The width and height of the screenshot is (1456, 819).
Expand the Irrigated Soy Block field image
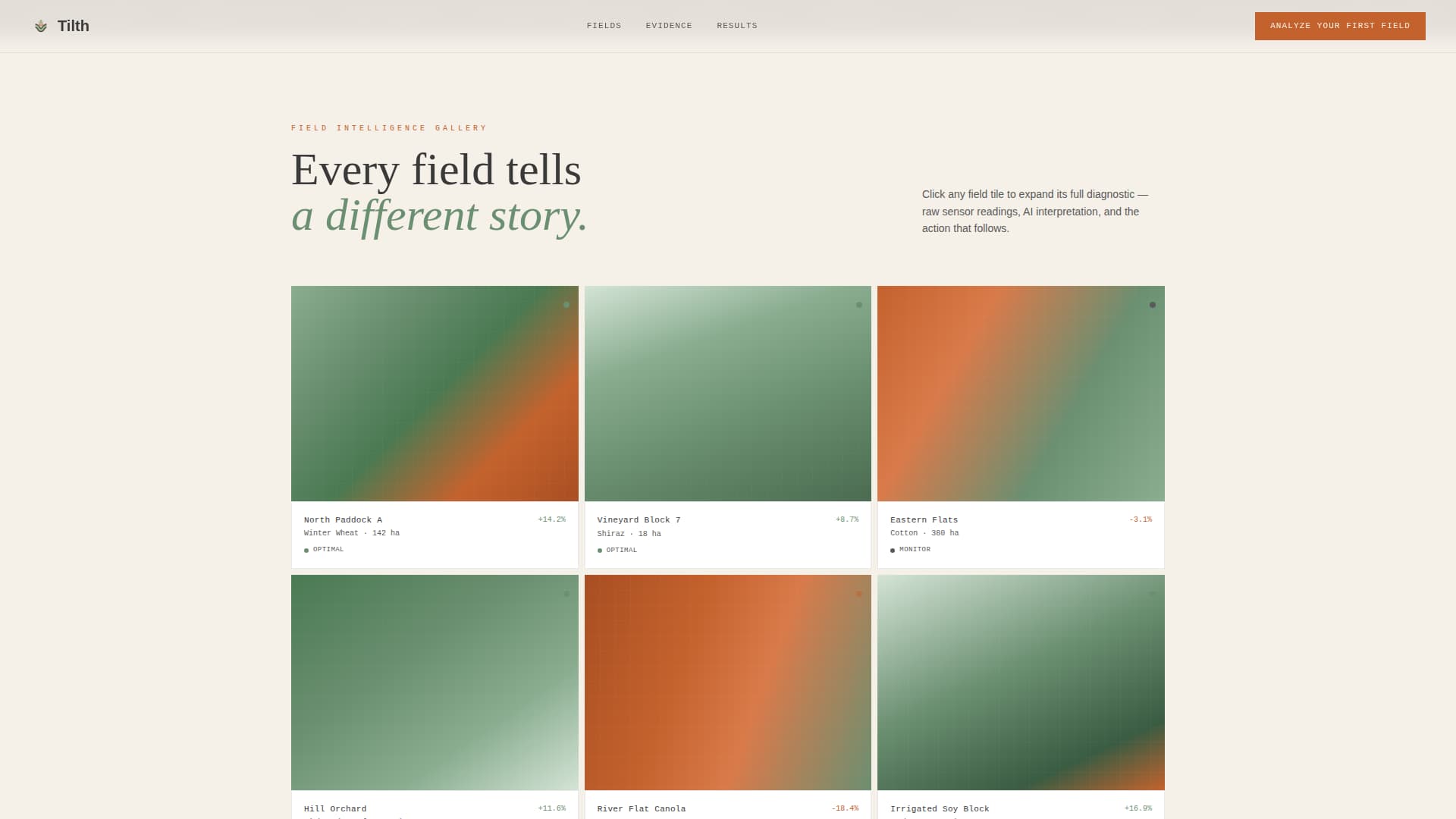pyautogui.click(x=1021, y=682)
